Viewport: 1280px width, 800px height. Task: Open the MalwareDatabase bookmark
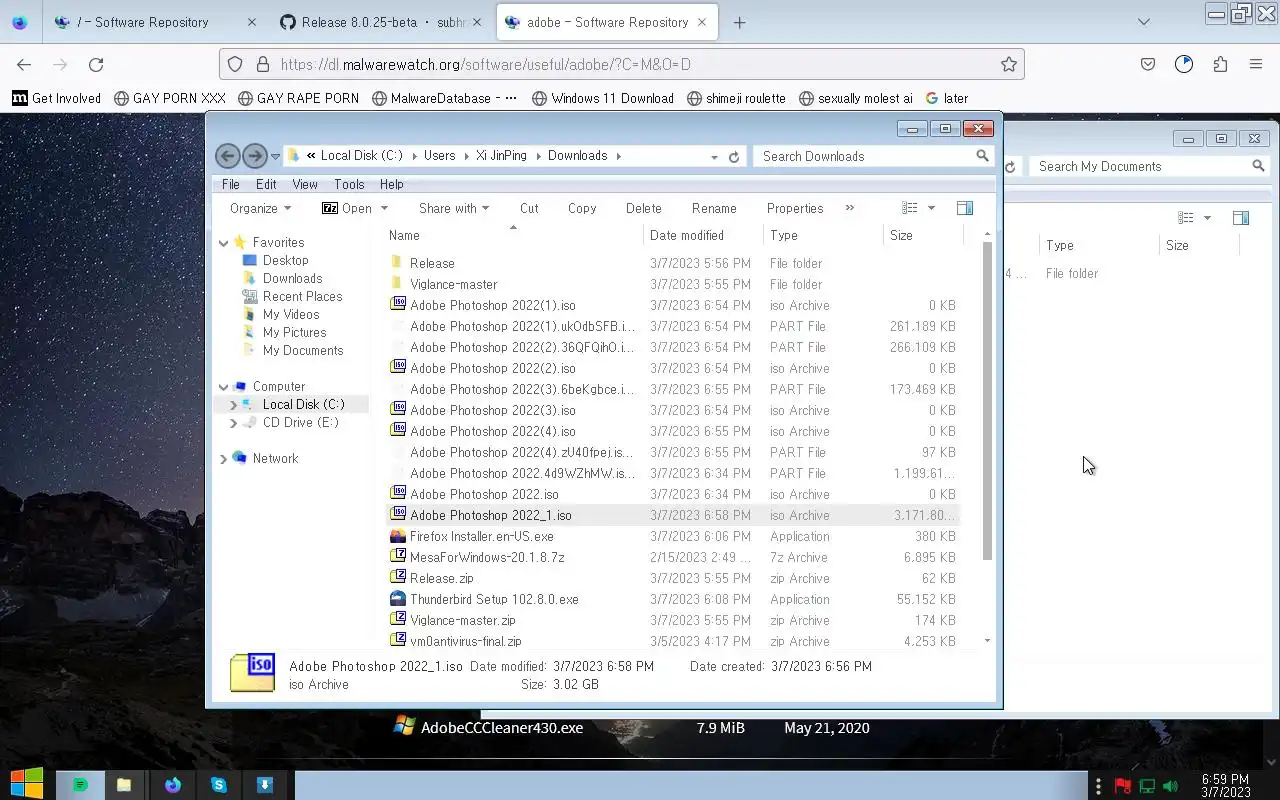point(445,98)
